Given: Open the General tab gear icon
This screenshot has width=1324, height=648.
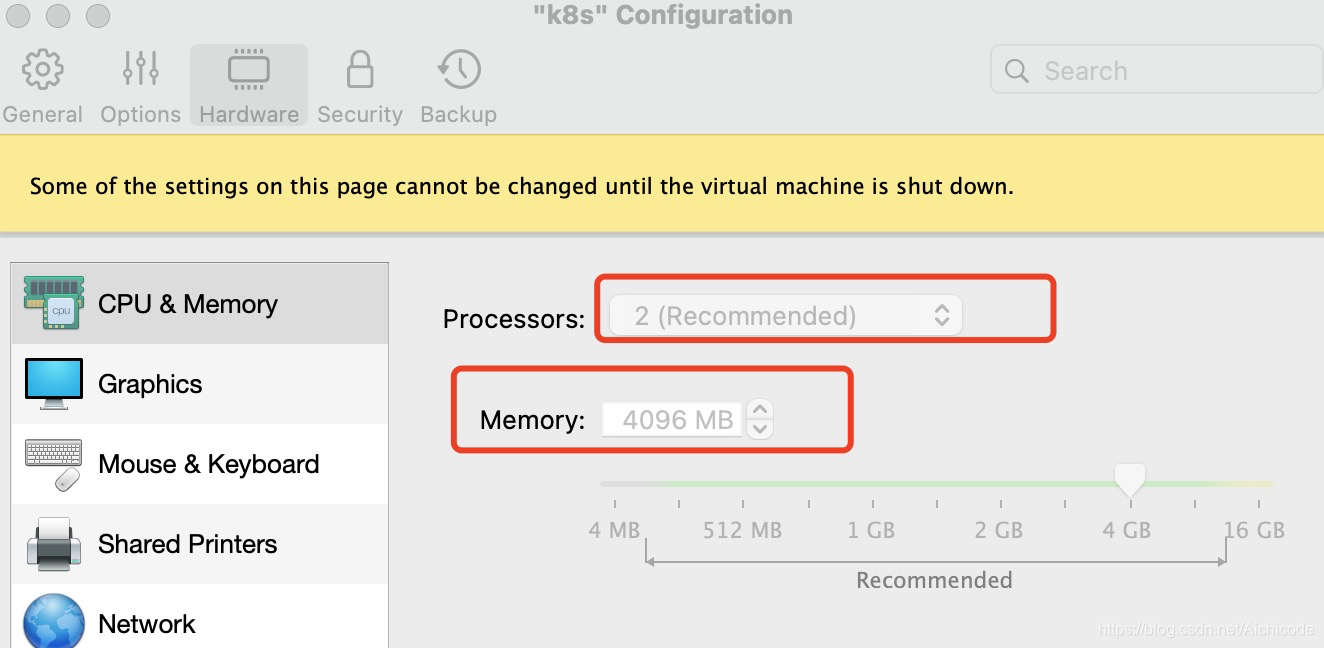Looking at the screenshot, I should click(42, 69).
